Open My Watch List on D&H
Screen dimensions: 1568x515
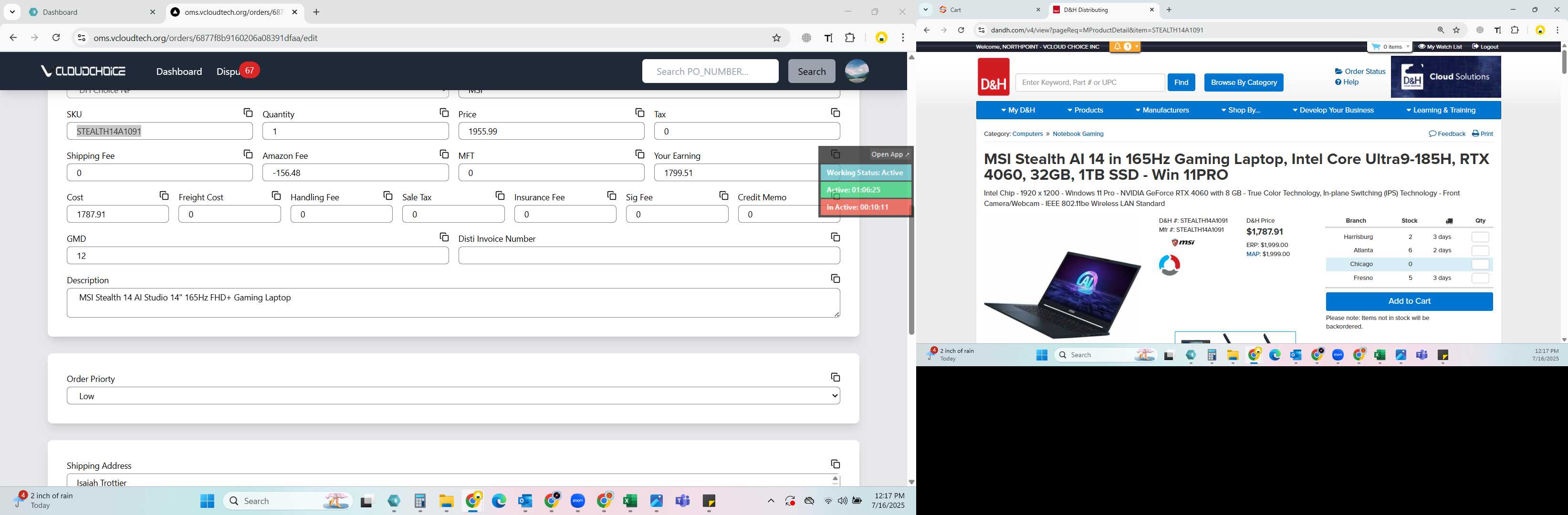pos(1440,47)
